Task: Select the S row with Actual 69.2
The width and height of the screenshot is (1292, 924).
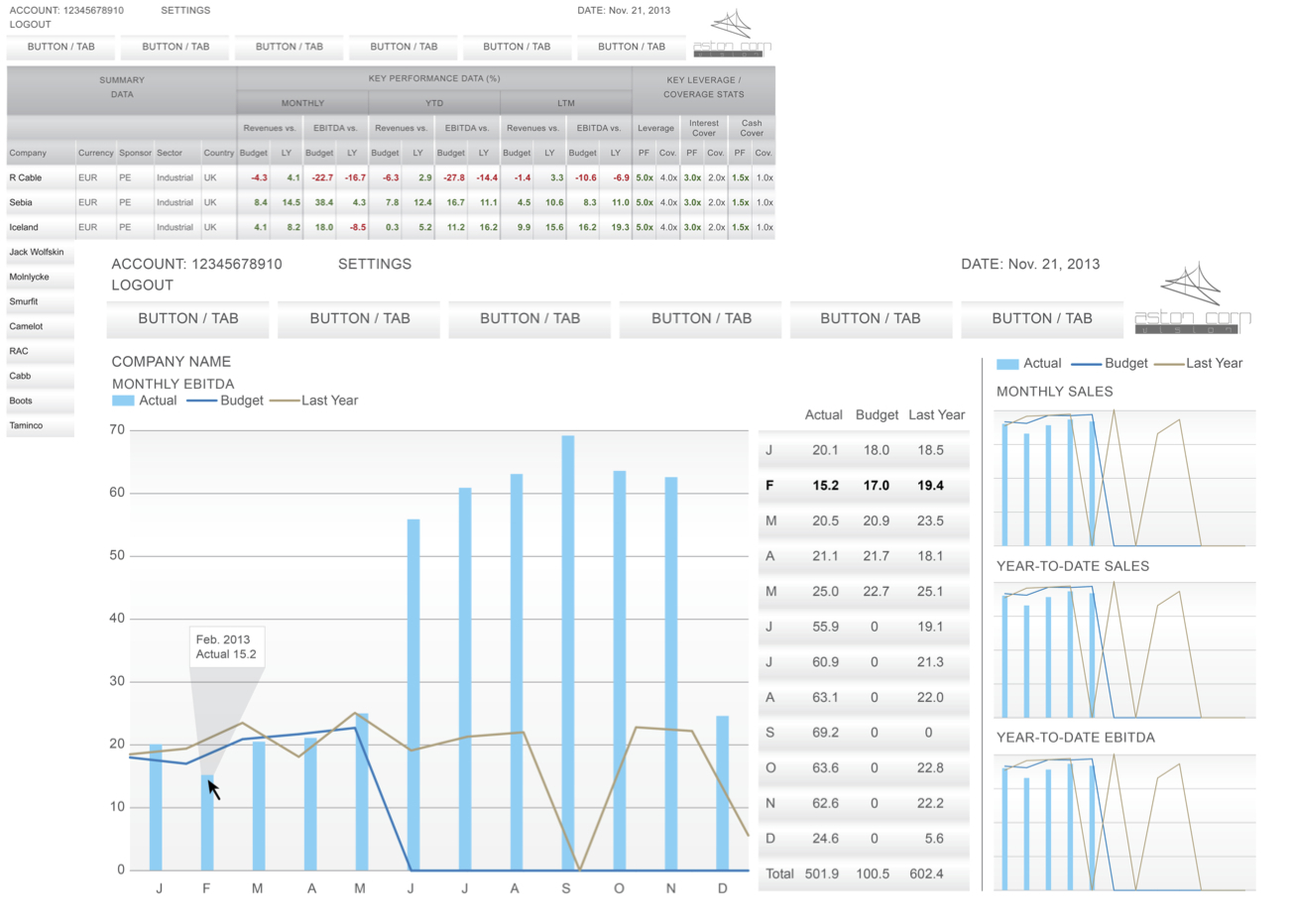Action: 864,733
